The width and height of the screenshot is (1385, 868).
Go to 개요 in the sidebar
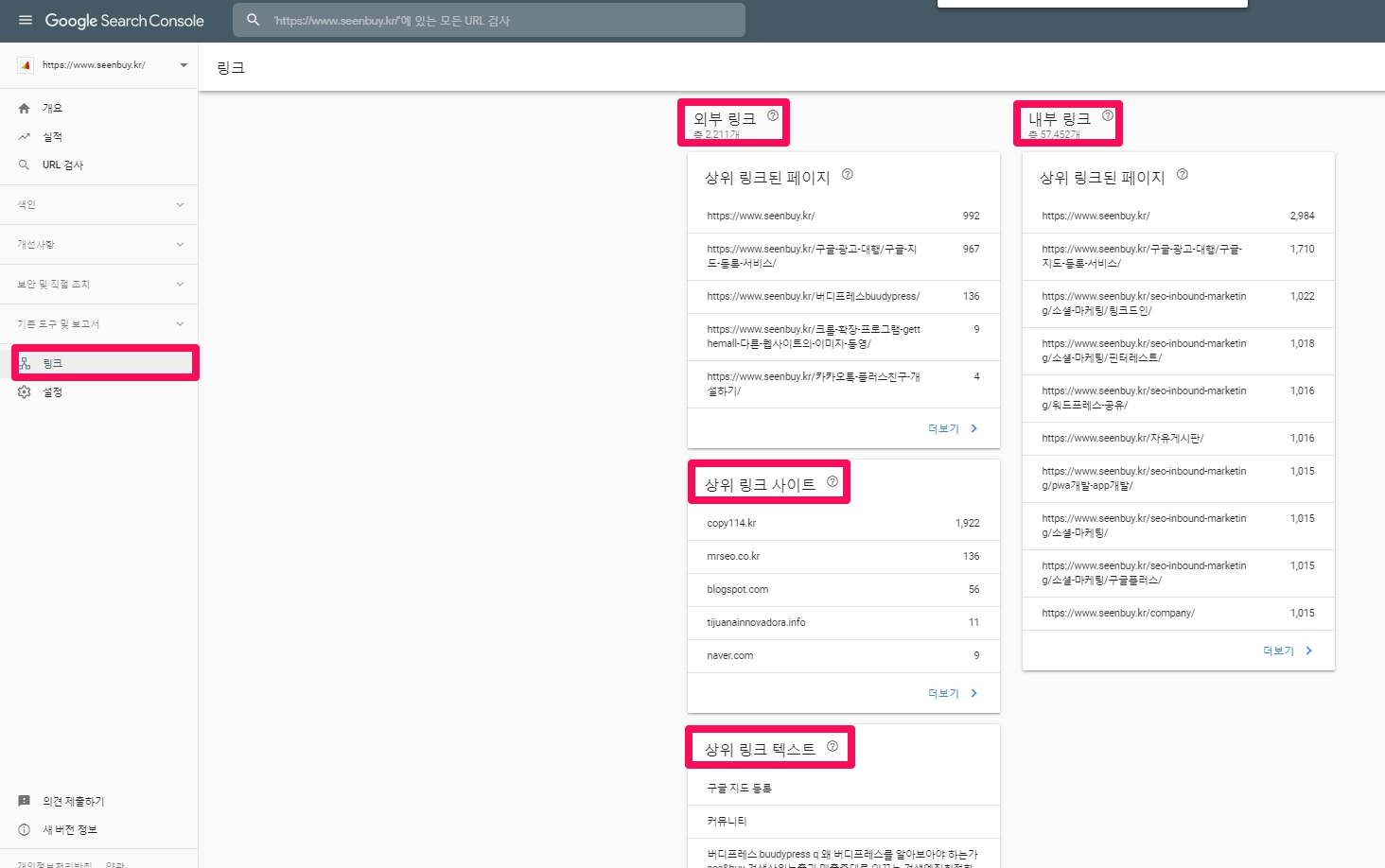tap(52, 109)
